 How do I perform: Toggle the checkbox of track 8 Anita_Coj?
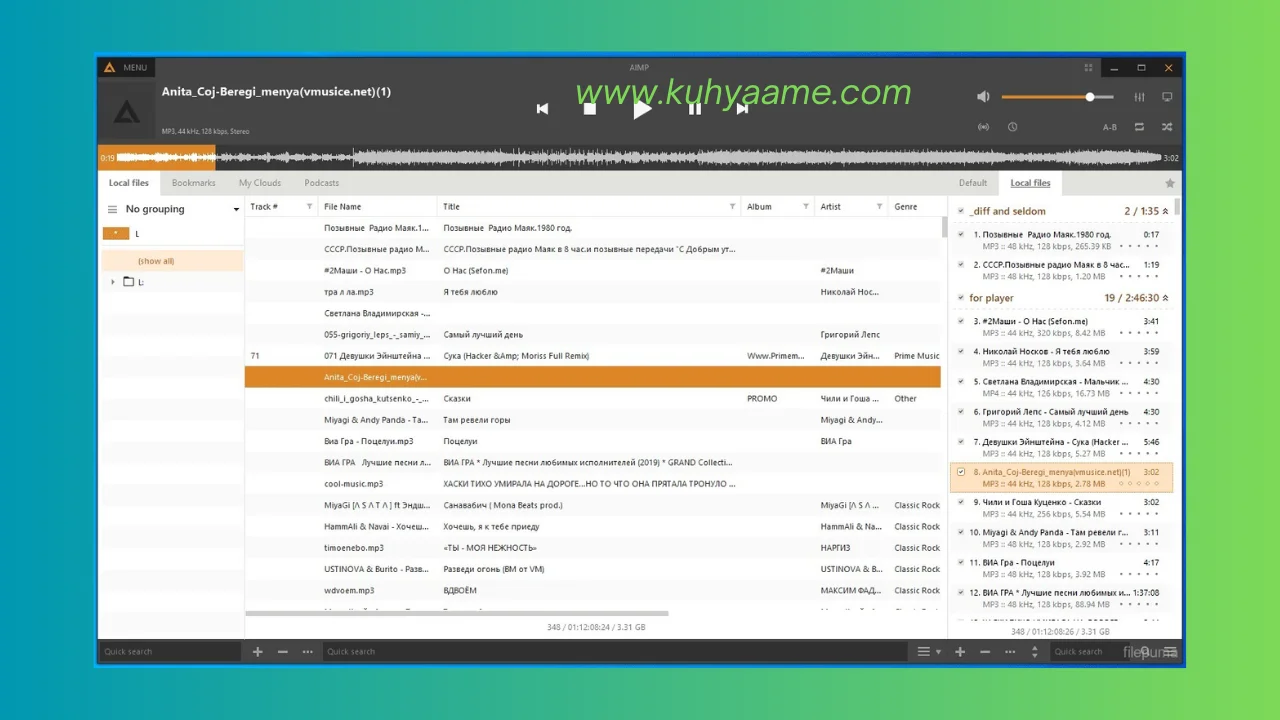click(962, 472)
